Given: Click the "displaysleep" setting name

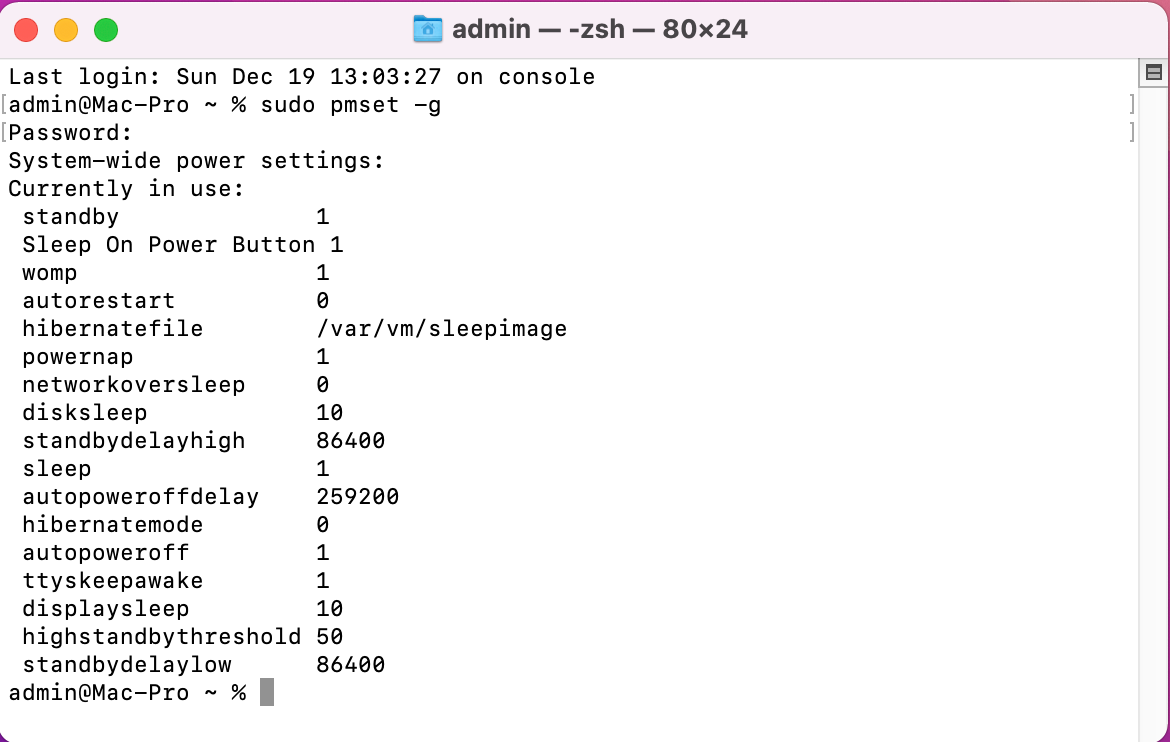Looking at the screenshot, I should pyautogui.click(x=105, y=609).
